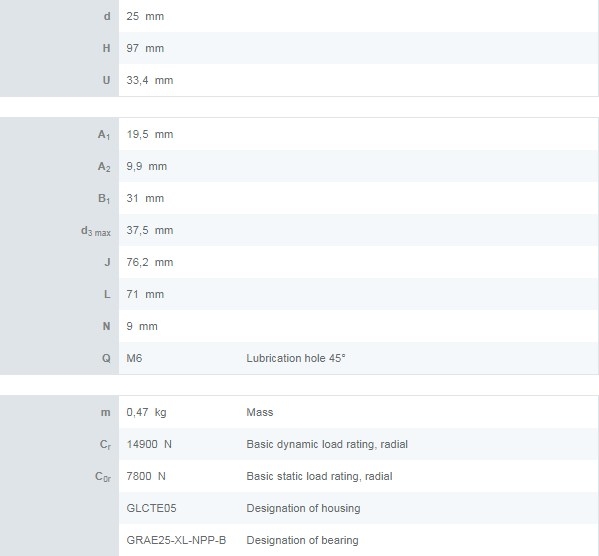The image size is (599, 556).
Task: Click the d row value 25 mm
Action: coord(145,16)
